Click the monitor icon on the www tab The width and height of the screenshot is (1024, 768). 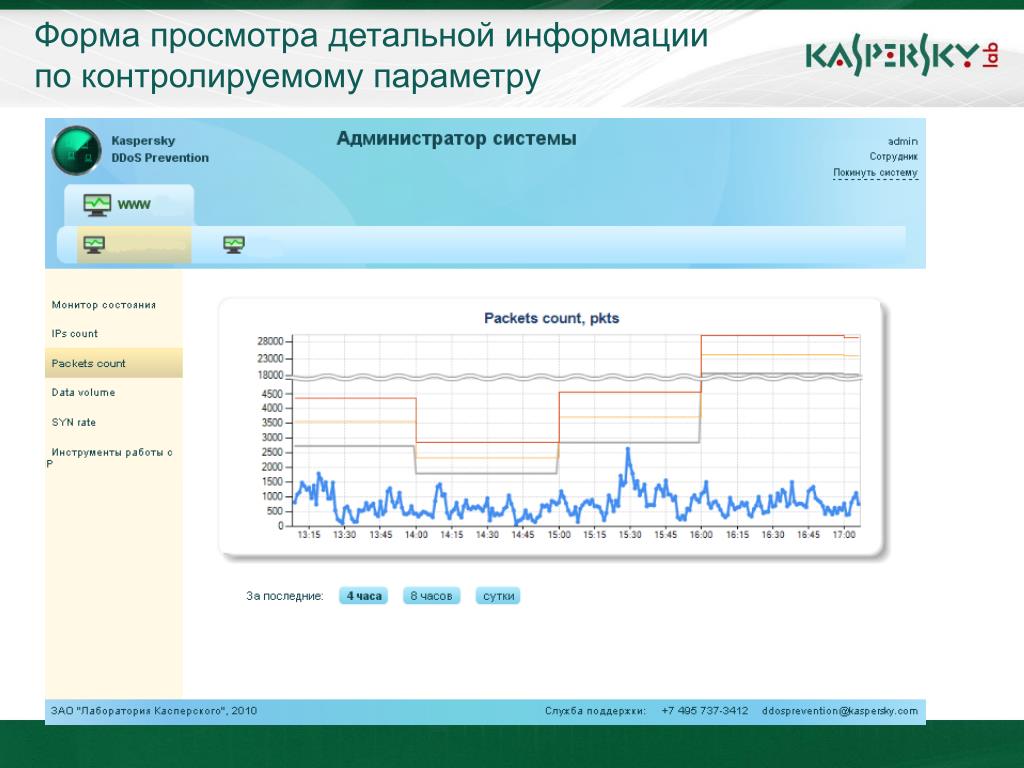97,205
